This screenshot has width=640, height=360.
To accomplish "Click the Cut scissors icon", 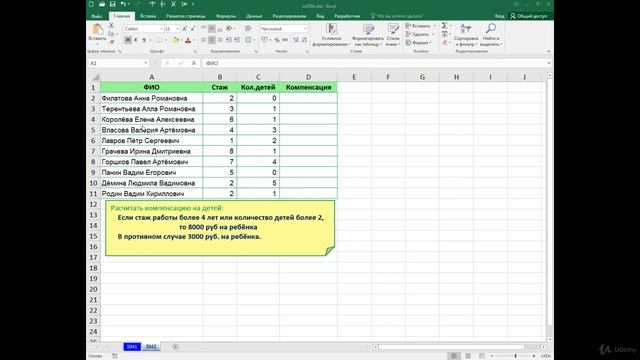I will [x=111, y=26].
